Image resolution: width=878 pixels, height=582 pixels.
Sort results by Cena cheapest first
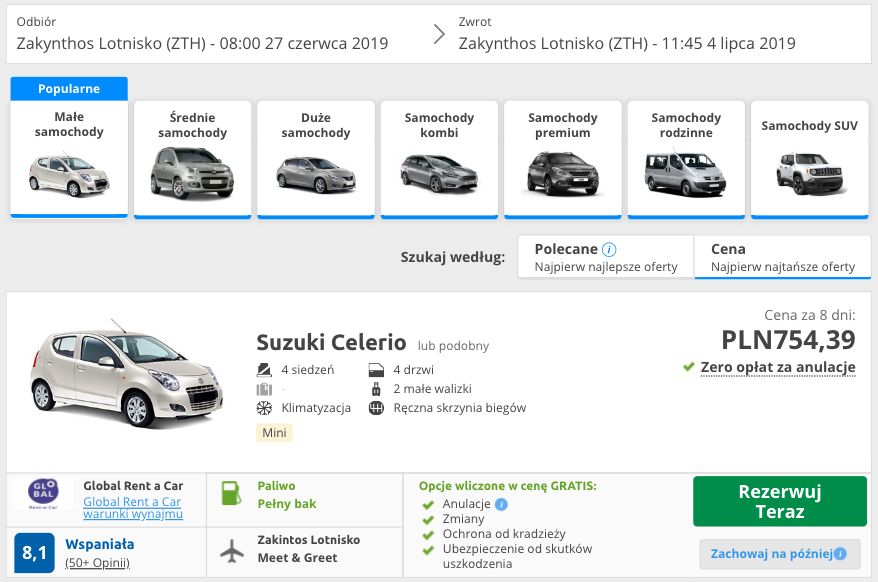click(783, 257)
